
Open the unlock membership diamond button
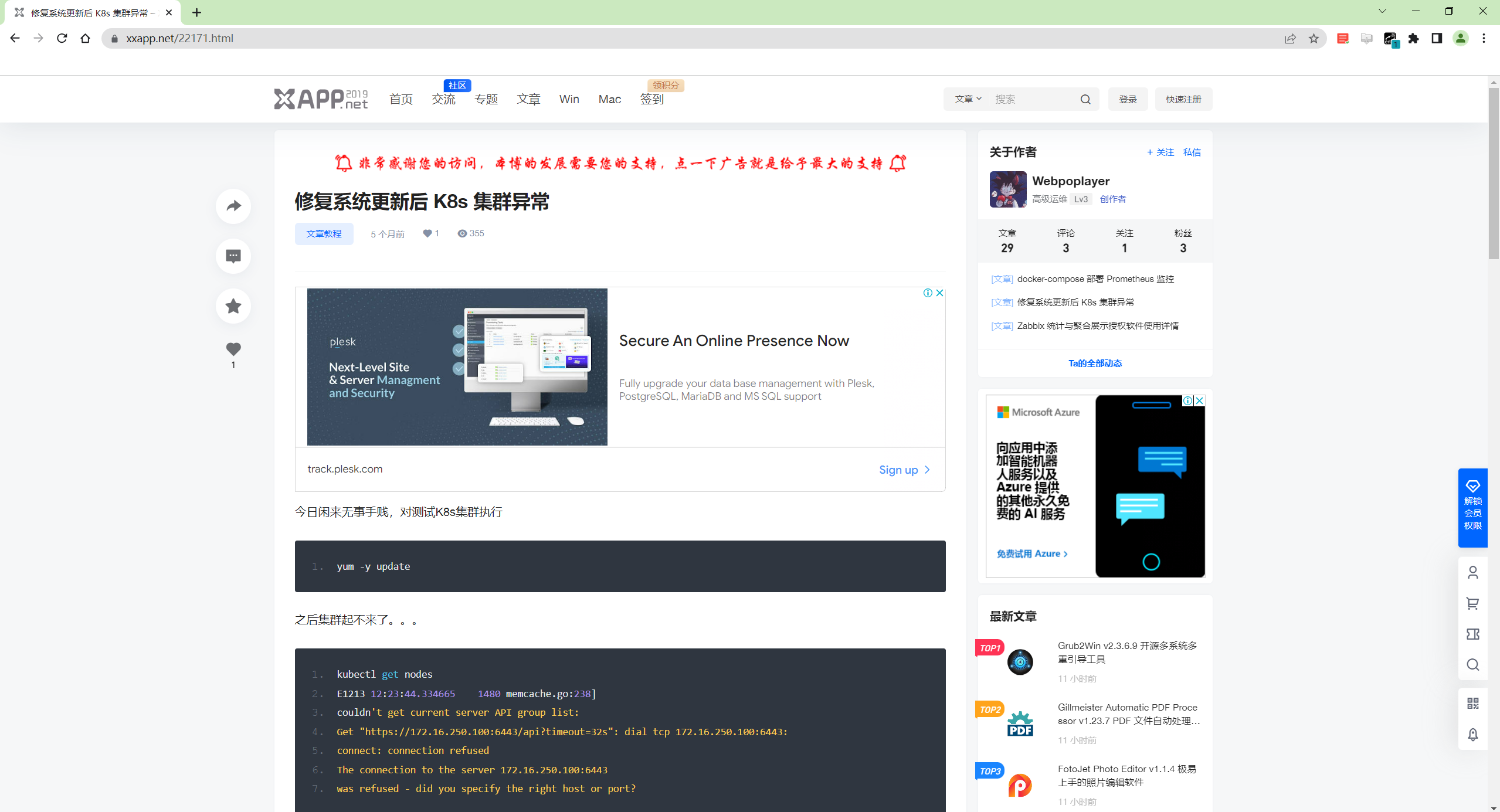tap(1472, 507)
